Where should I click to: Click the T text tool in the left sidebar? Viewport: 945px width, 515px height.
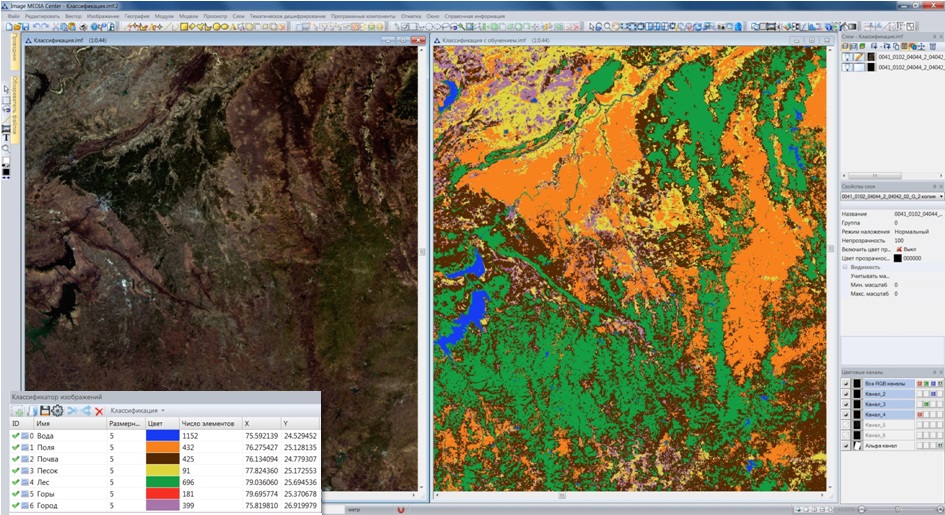pyautogui.click(x=6, y=138)
